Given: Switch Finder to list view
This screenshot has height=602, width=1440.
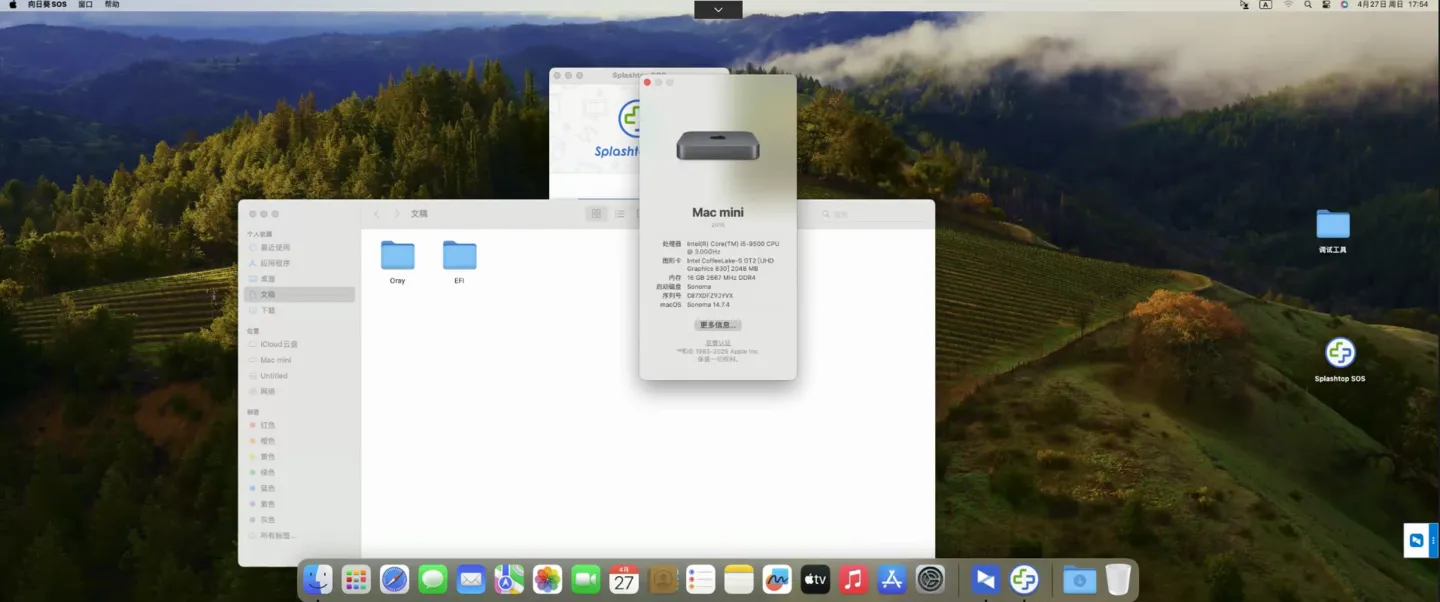Looking at the screenshot, I should coord(619,214).
